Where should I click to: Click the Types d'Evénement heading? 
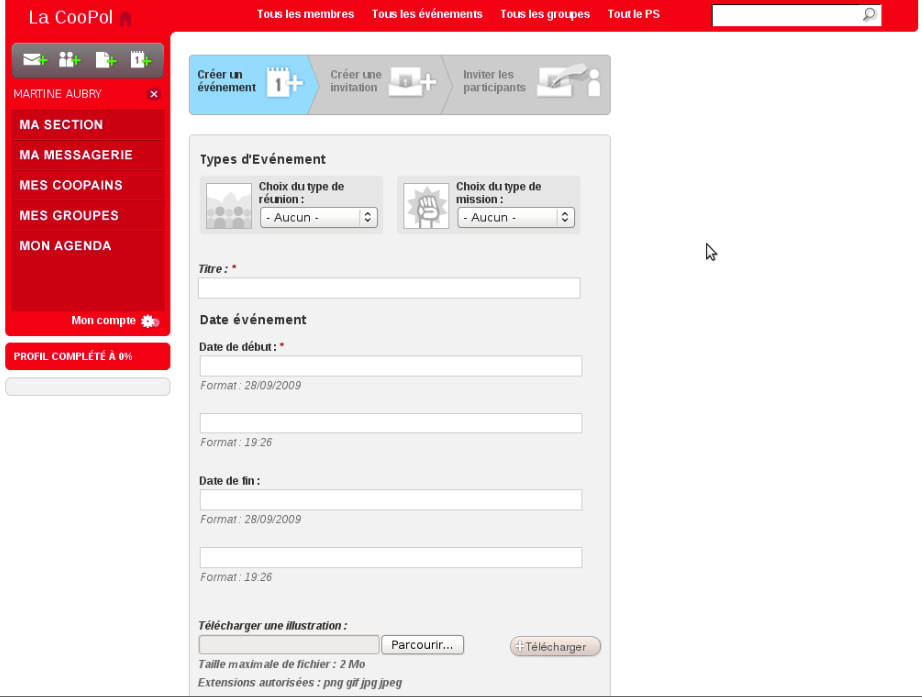click(263, 159)
